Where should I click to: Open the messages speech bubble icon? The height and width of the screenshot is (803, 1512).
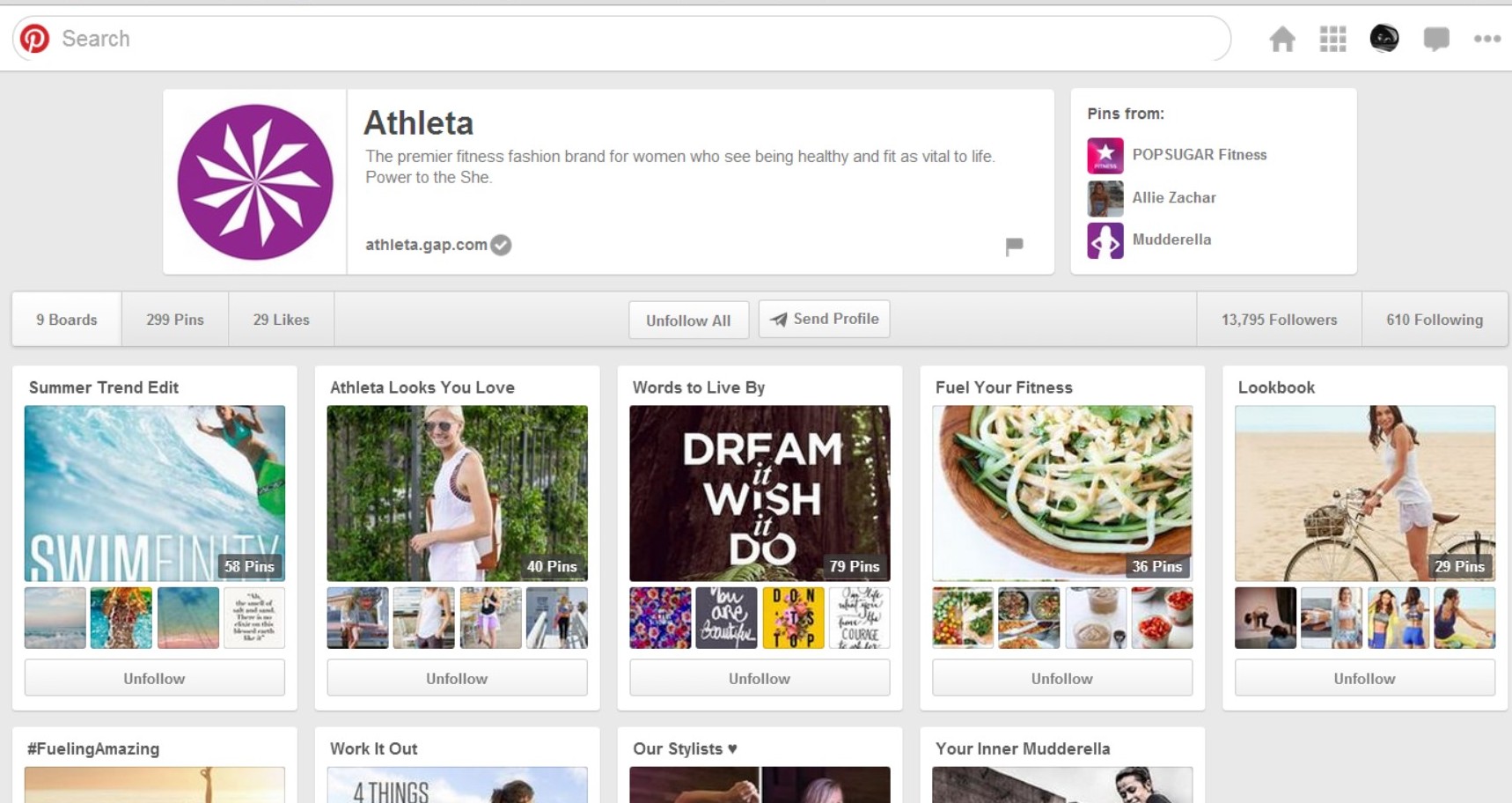(1435, 39)
